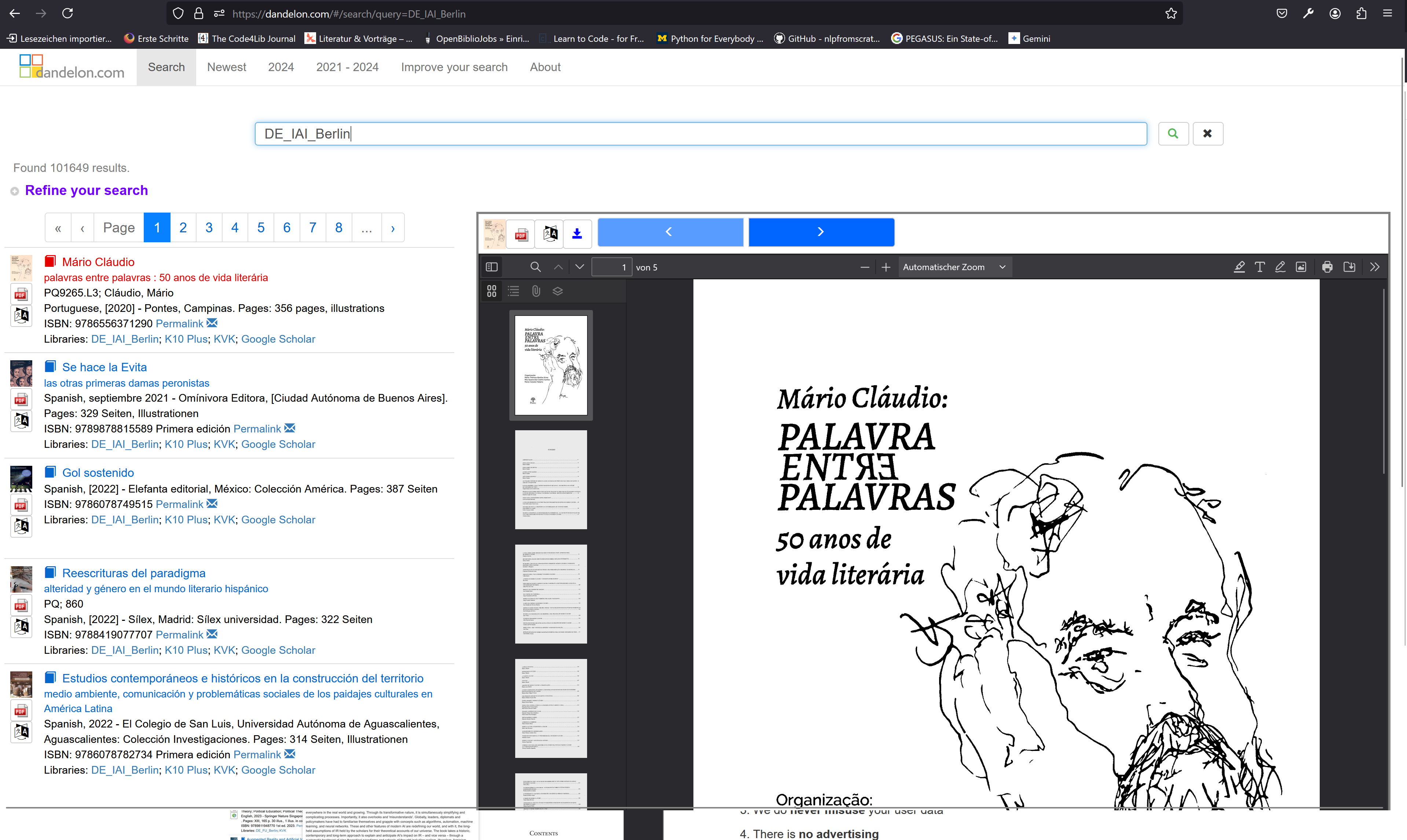
Task: Go to previous PDF page
Action: tap(558, 267)
